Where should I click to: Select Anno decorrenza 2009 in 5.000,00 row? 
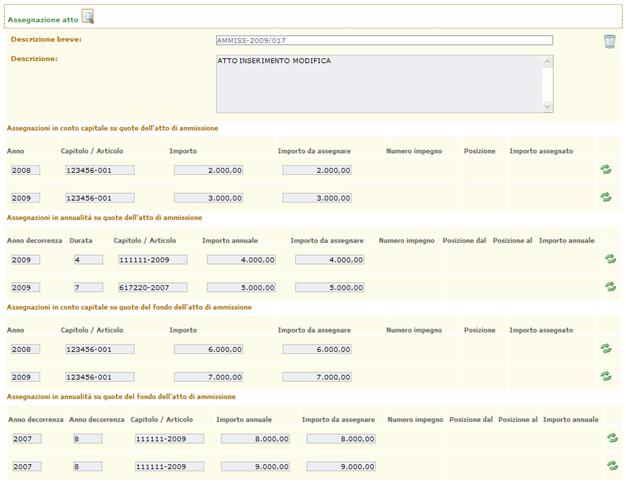[x=26, y=287]
